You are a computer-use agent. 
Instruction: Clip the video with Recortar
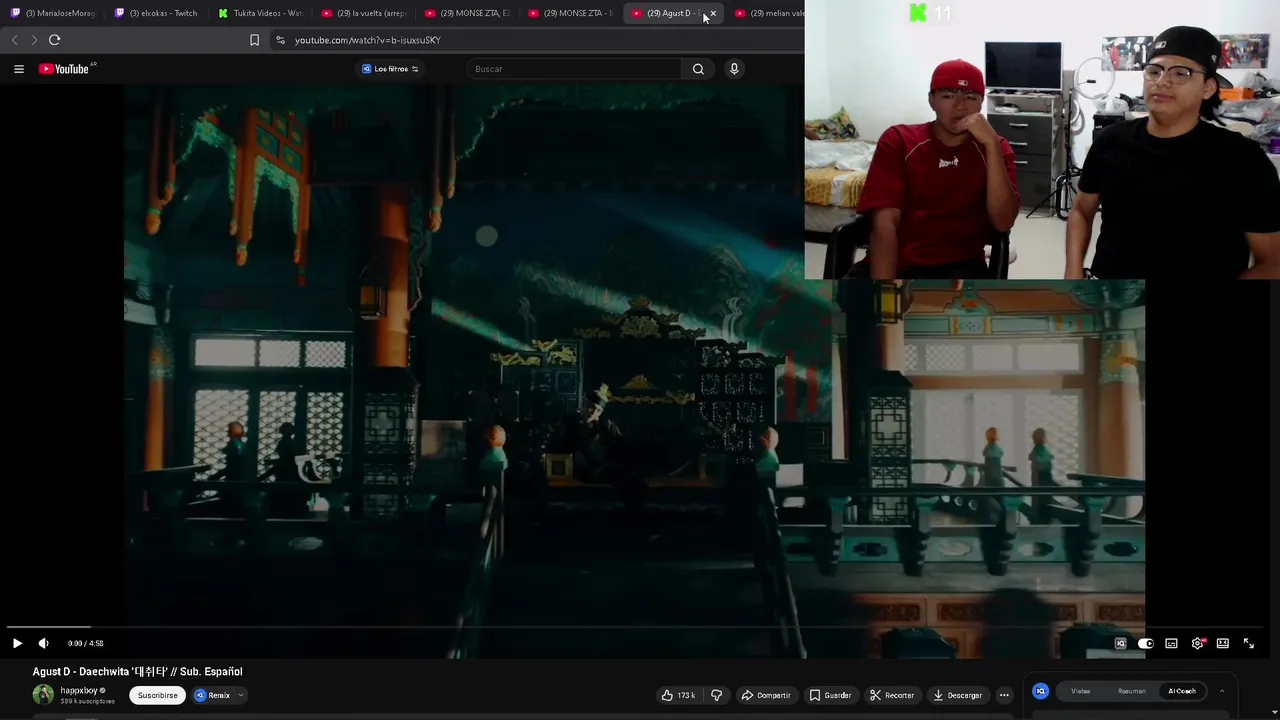pyautogui.click(x=892, y=695)
